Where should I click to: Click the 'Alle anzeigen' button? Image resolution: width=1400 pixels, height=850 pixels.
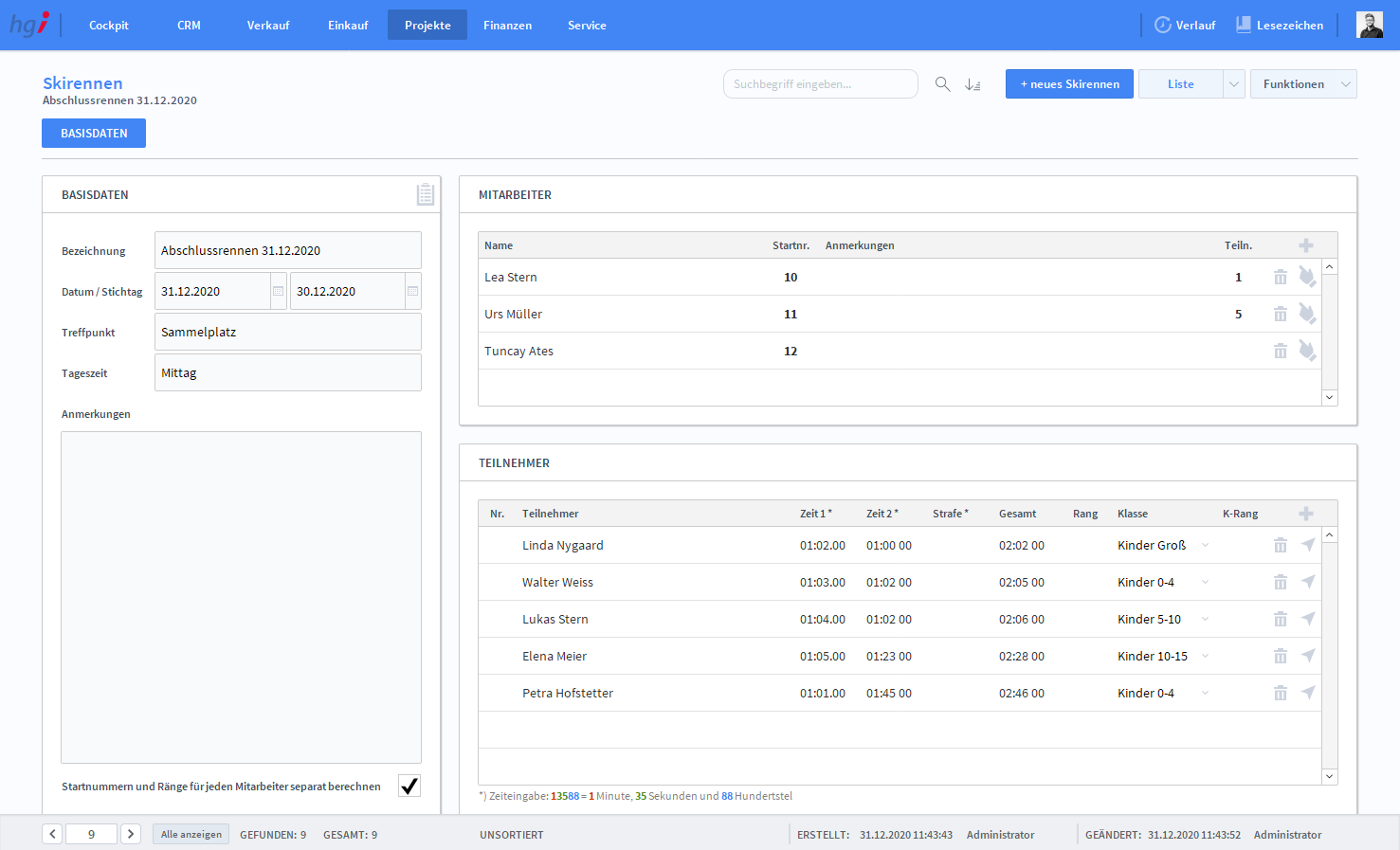[191, 834]
